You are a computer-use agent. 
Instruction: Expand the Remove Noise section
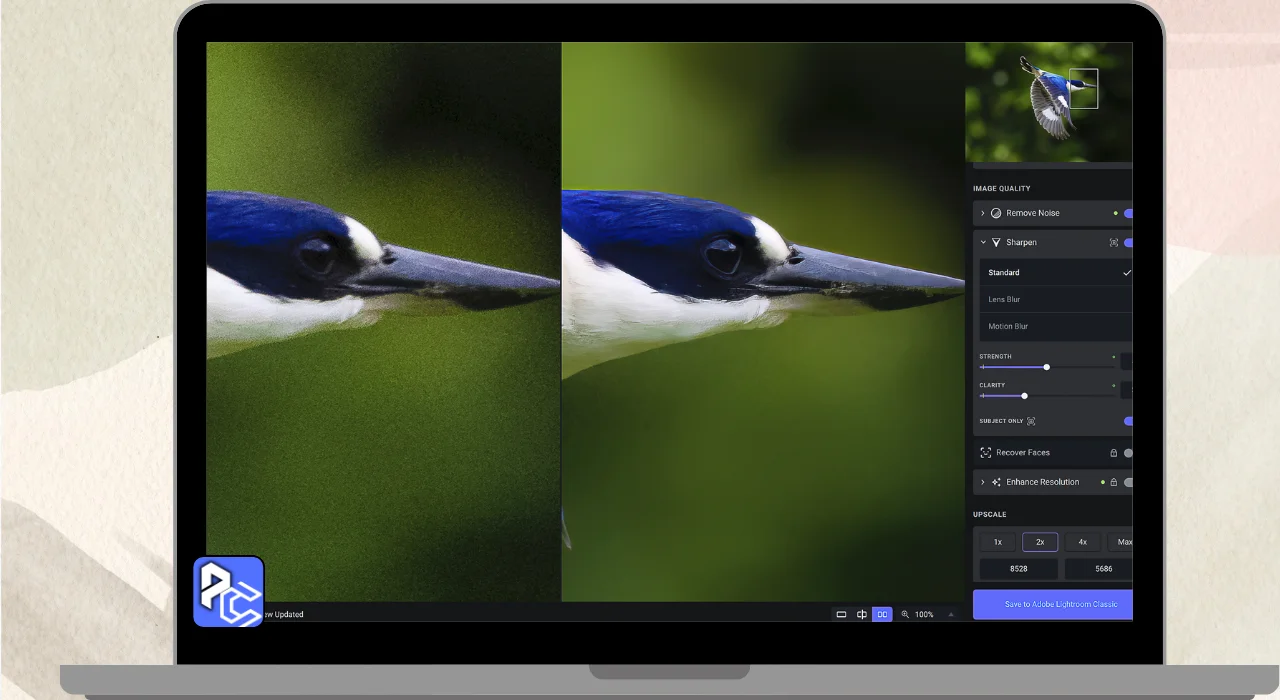click(x=982, y=213)
